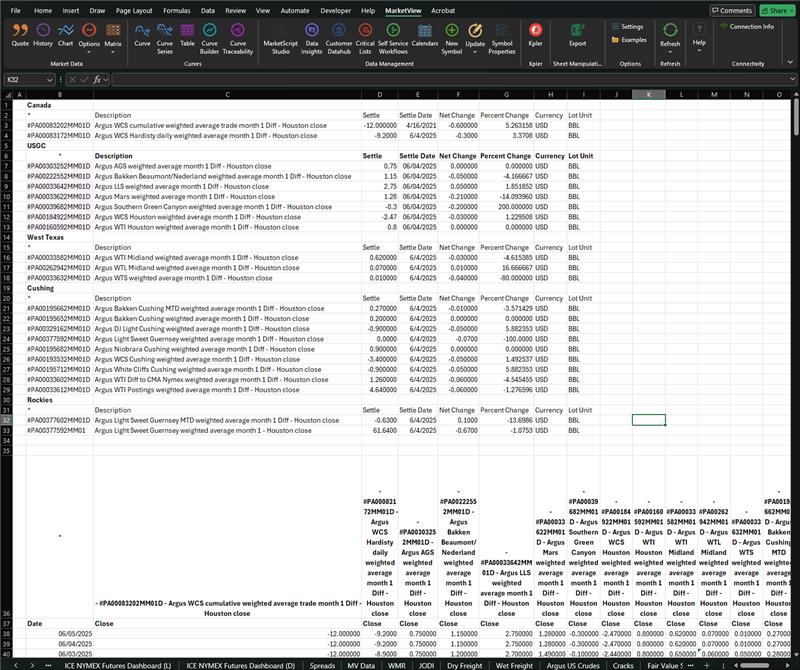Viewport: 800px width, 670px height.
Task: Select the Cushing section heading cell
Action: click(59, 288)
